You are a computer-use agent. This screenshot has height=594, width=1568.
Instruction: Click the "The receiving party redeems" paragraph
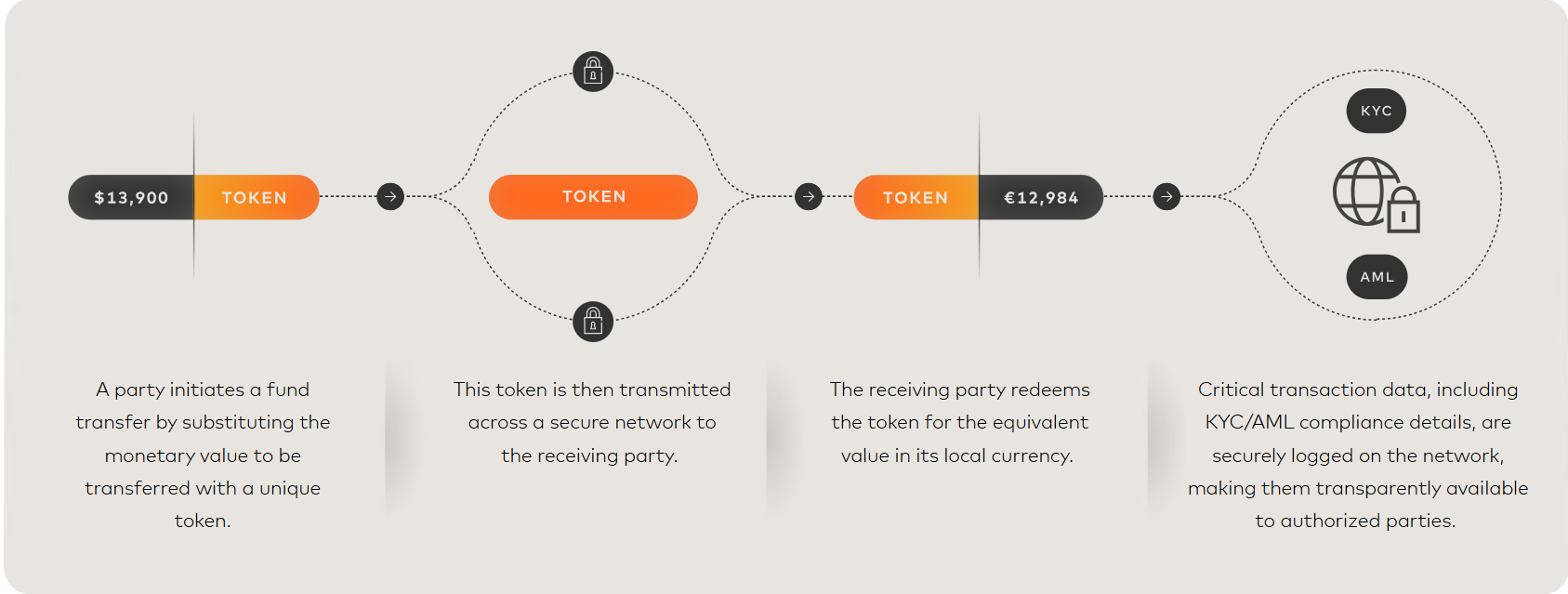coord(959,422)
